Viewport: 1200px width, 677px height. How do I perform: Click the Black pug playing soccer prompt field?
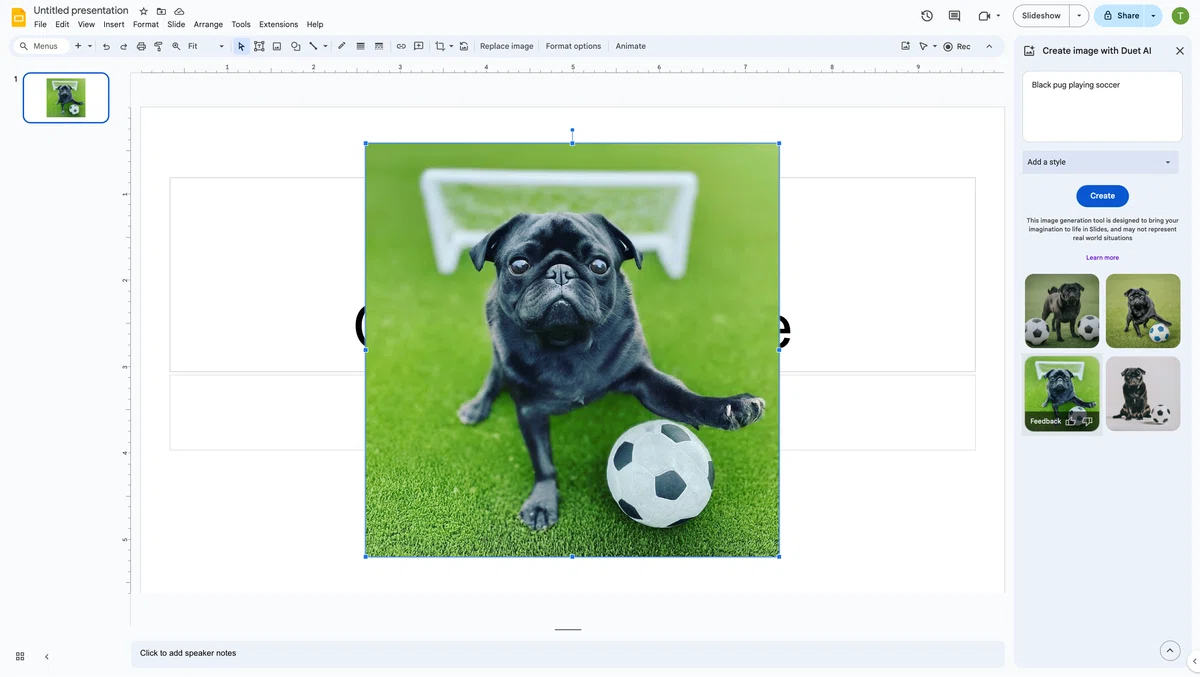click(x=1102, y=107)
